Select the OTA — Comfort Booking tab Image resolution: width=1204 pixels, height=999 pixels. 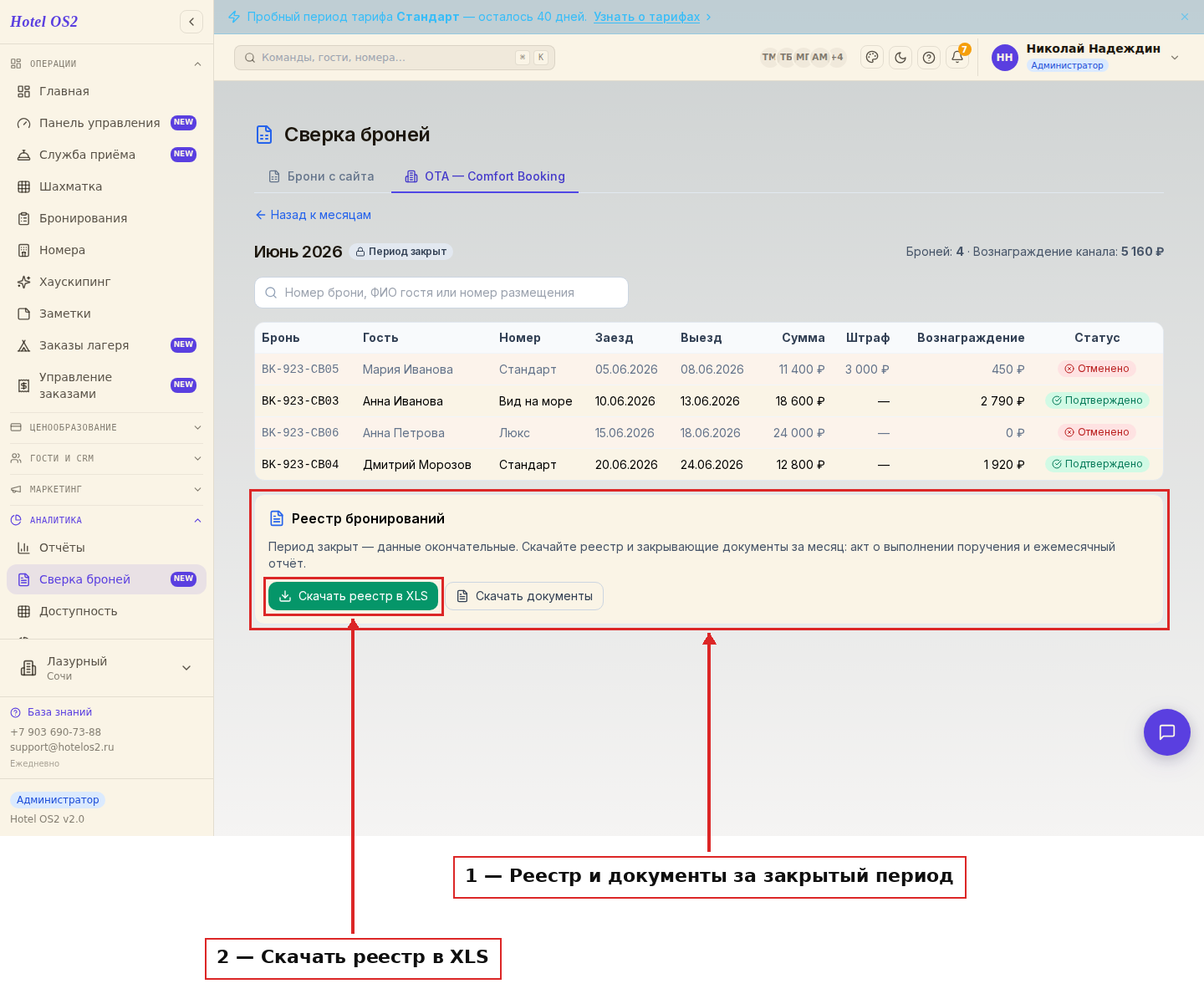(x=485, y=176)
